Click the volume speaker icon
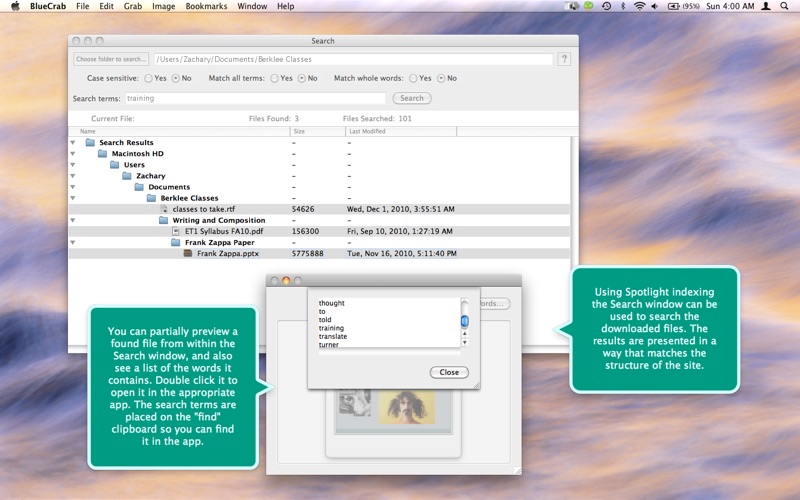Viewport: 800px width, 500px height. click(x=655, y=6)
